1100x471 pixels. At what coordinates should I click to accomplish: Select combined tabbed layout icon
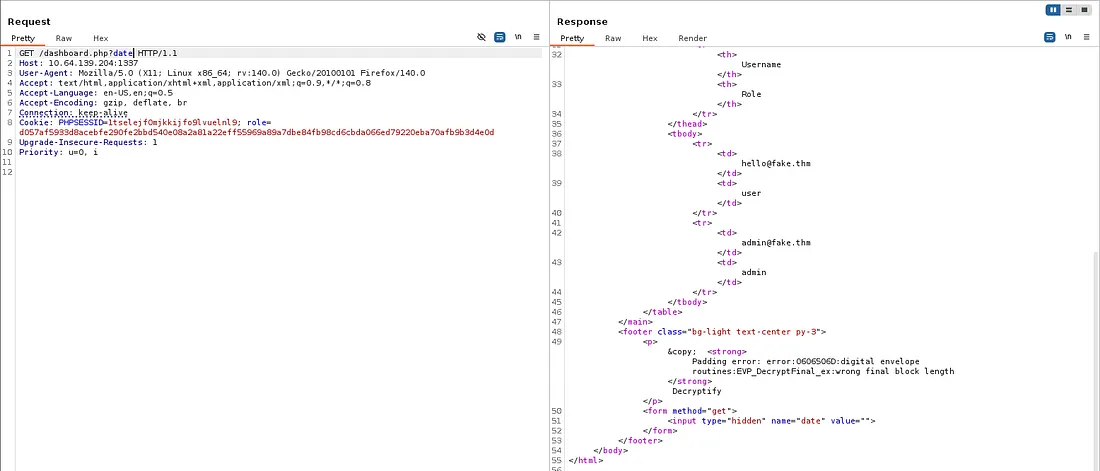click(1084, 10)
